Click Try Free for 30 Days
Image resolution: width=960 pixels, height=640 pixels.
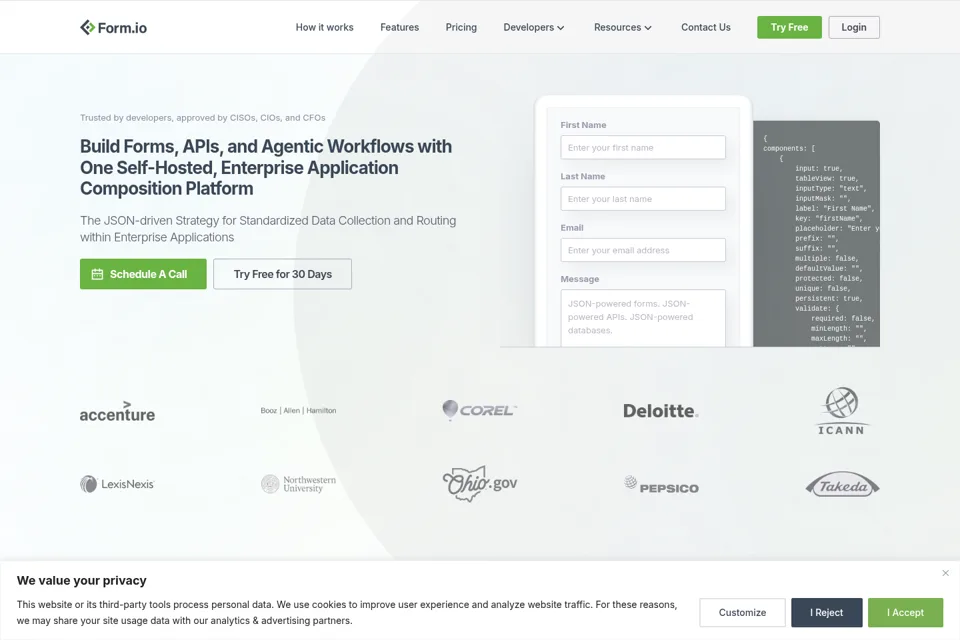click(282, 274)
